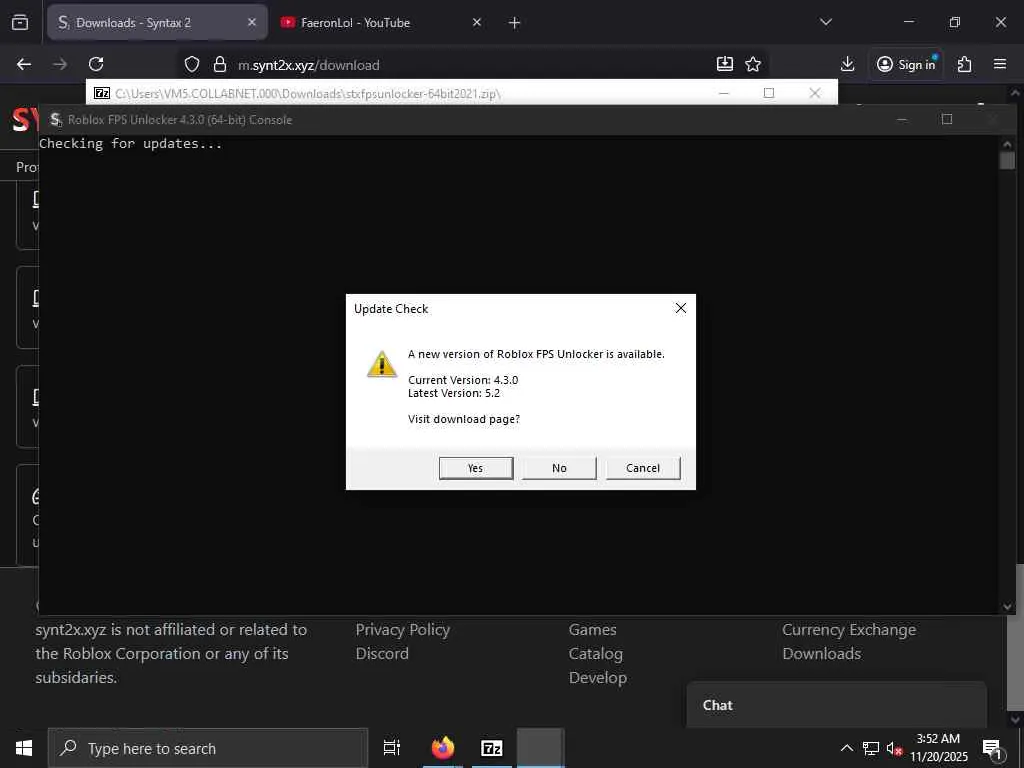Open the Discord footer link
Image resolution: width=1024 pixels, height=768 pixels.
(x=382, y=653)
